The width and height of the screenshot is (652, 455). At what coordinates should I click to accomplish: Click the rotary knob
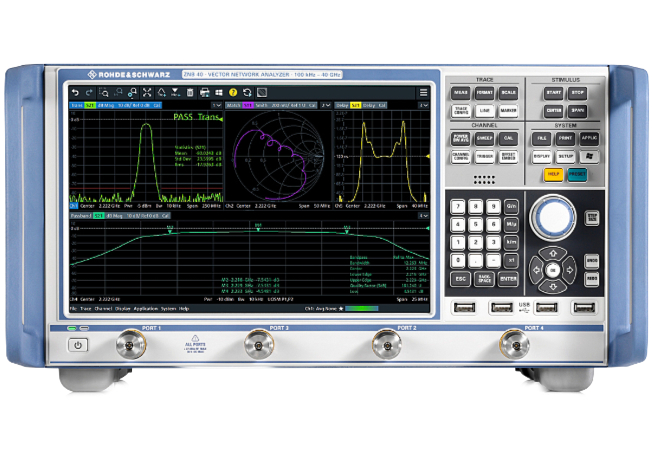click(x=553, y=217)
